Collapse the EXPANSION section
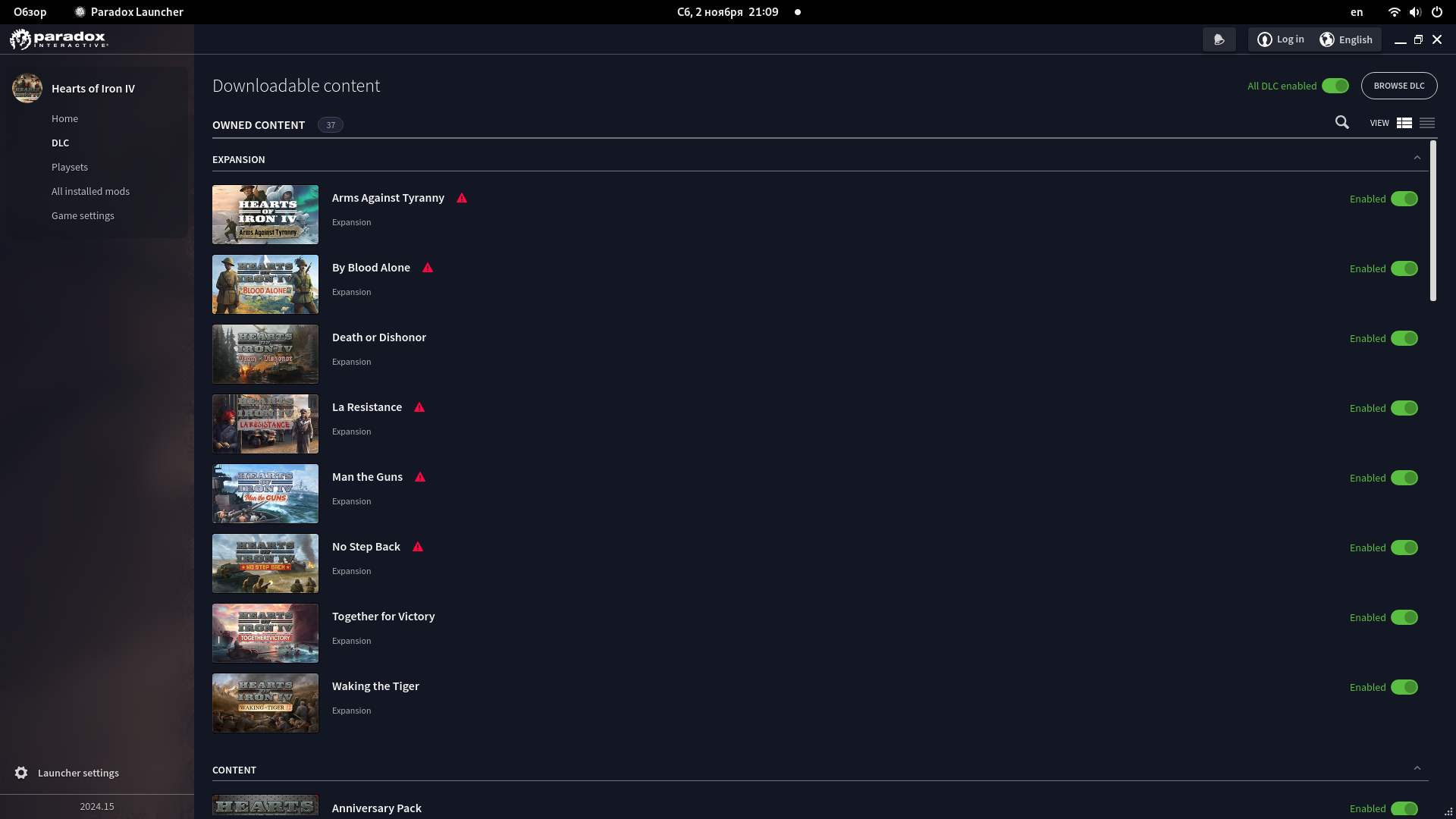The width and height of the screenshot is (1456, 819). point(1417,158)
